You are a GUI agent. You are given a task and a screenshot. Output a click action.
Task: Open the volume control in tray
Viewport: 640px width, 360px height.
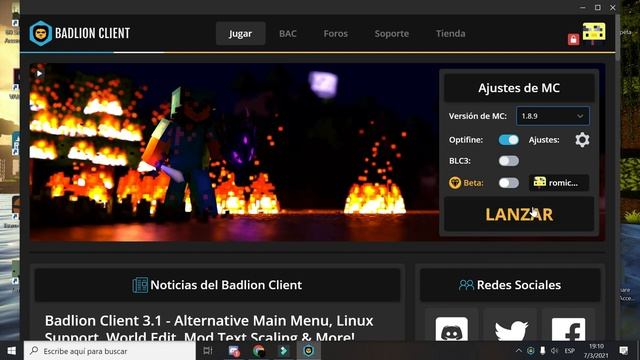tap(554, 351)
